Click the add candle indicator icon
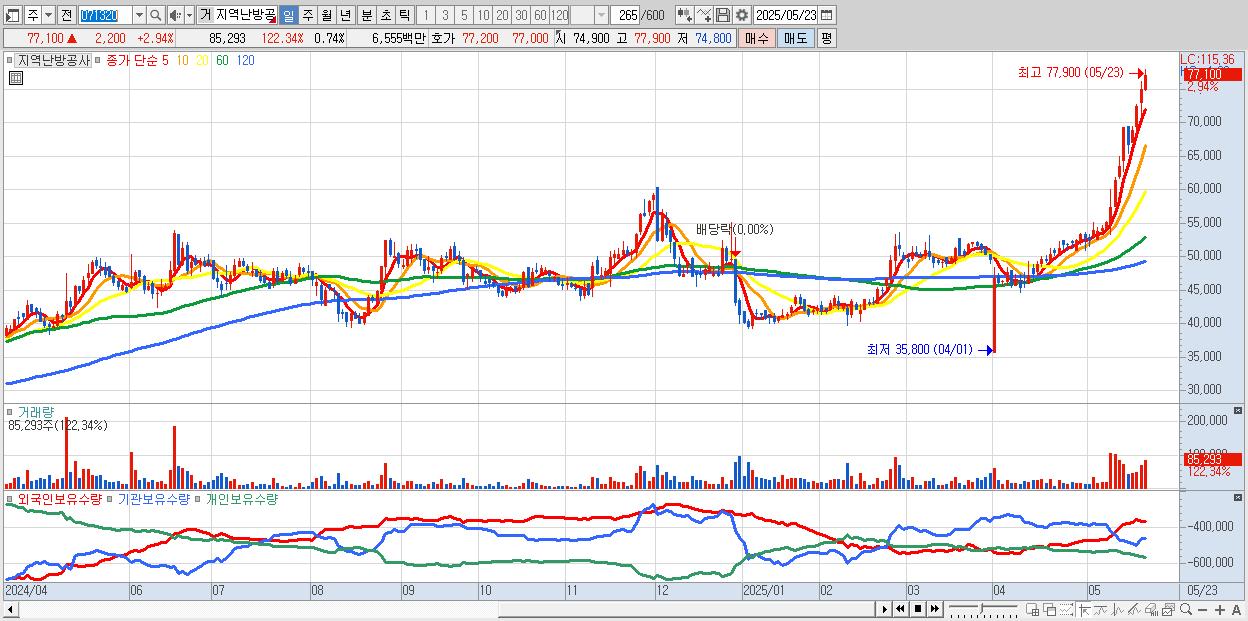Viewport: 1248px width, 621px height. [685, 15]
